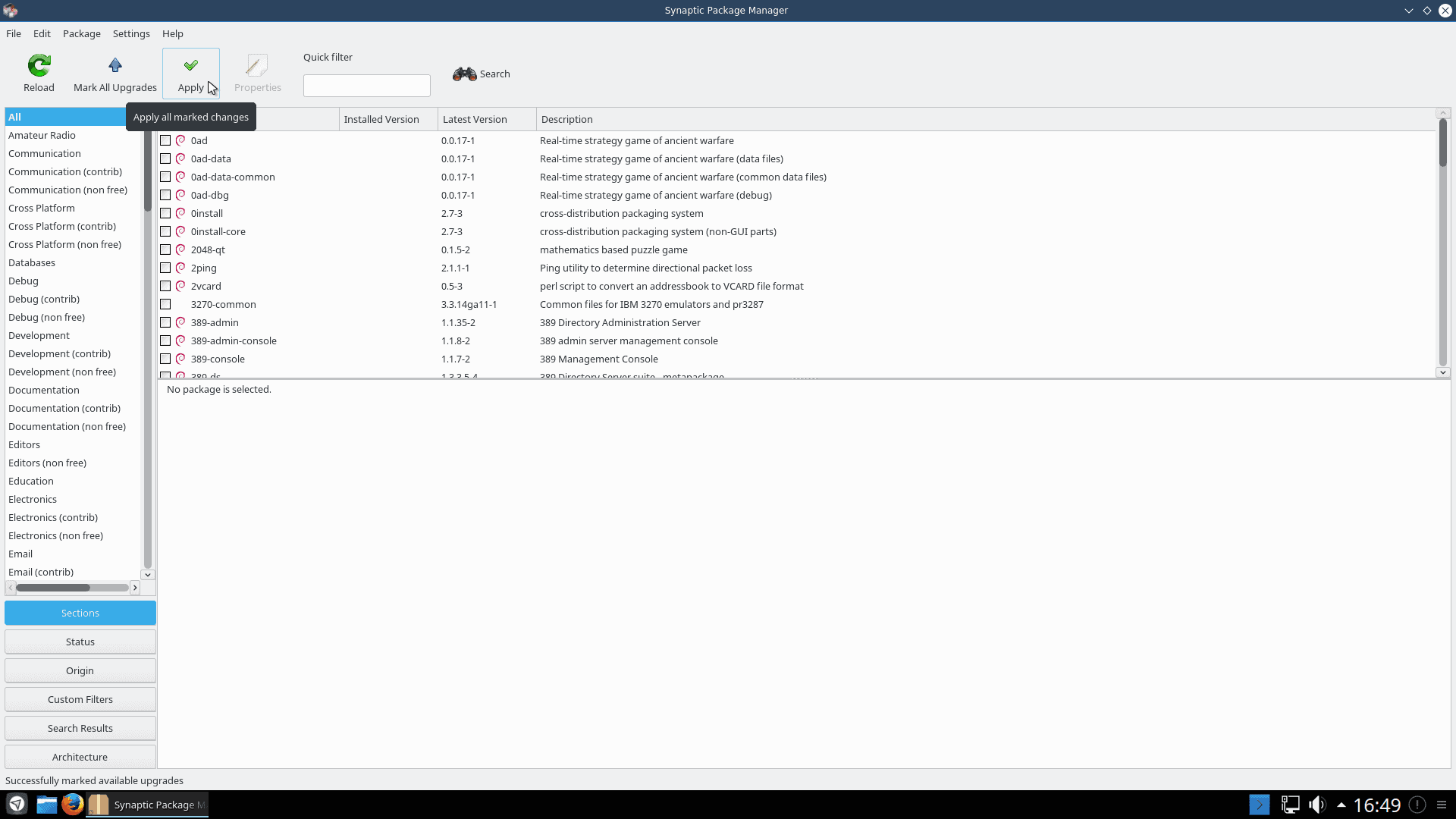Open the notifications icon in system tray
The image size is (1456, 819).
(1417, 805)
